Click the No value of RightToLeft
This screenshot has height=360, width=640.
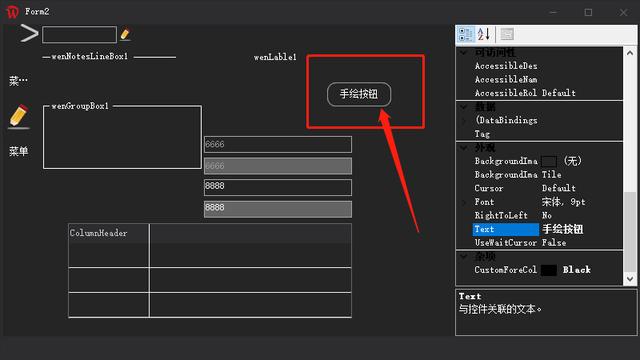coord(547,216)
